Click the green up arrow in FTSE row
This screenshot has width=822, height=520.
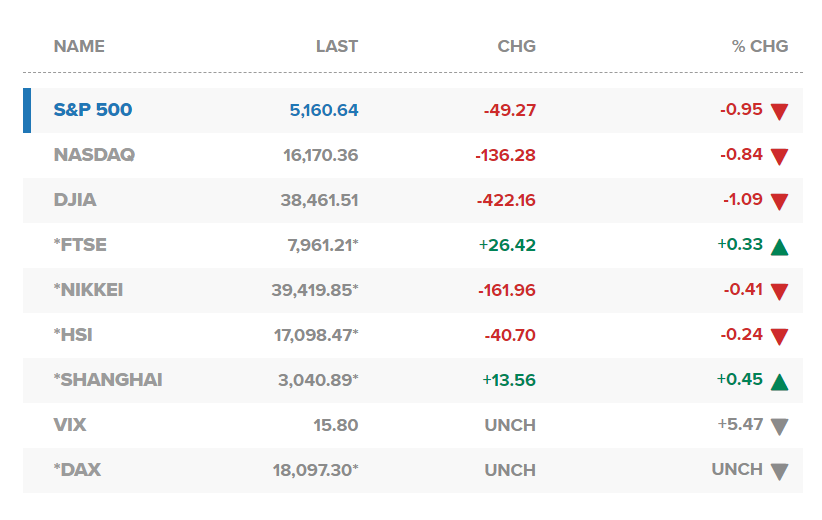coord(779,246)
